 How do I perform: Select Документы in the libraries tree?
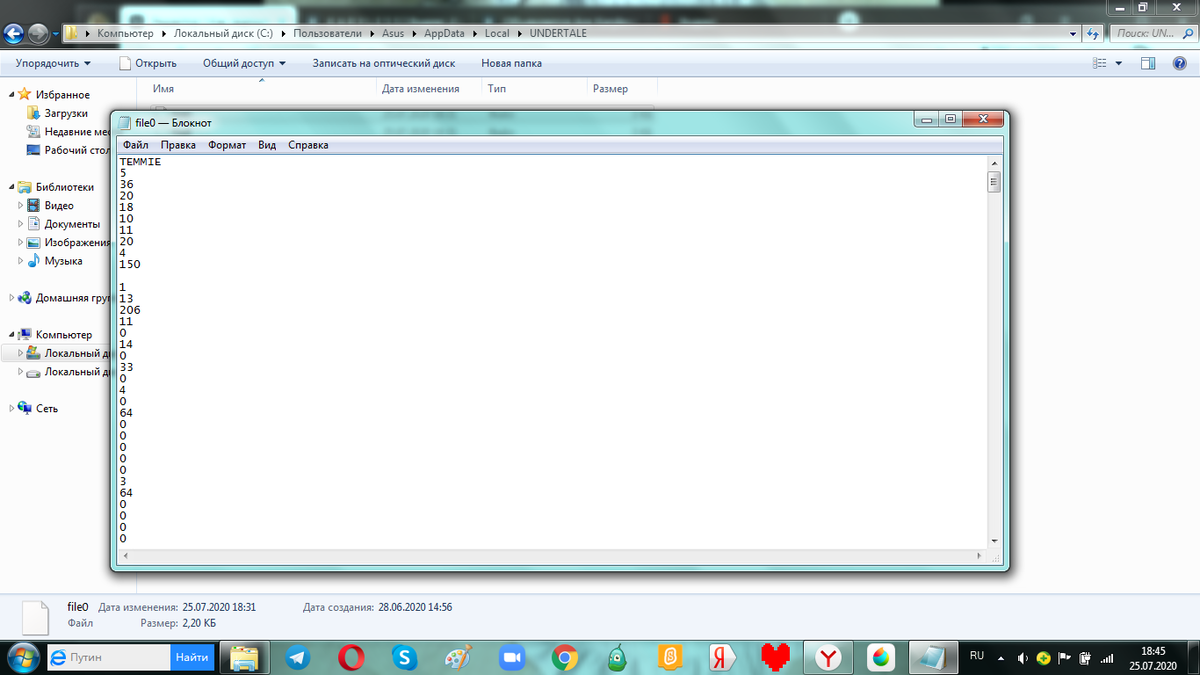click(x=72, y=224)
